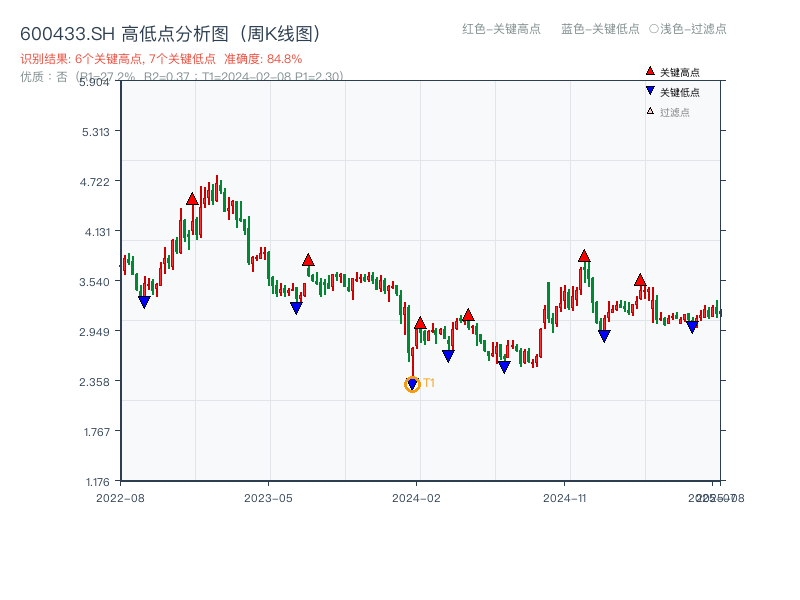The image size is (800, 600).
Task: Click the rightmost blue low triangle marker
Action: point(692,327)
